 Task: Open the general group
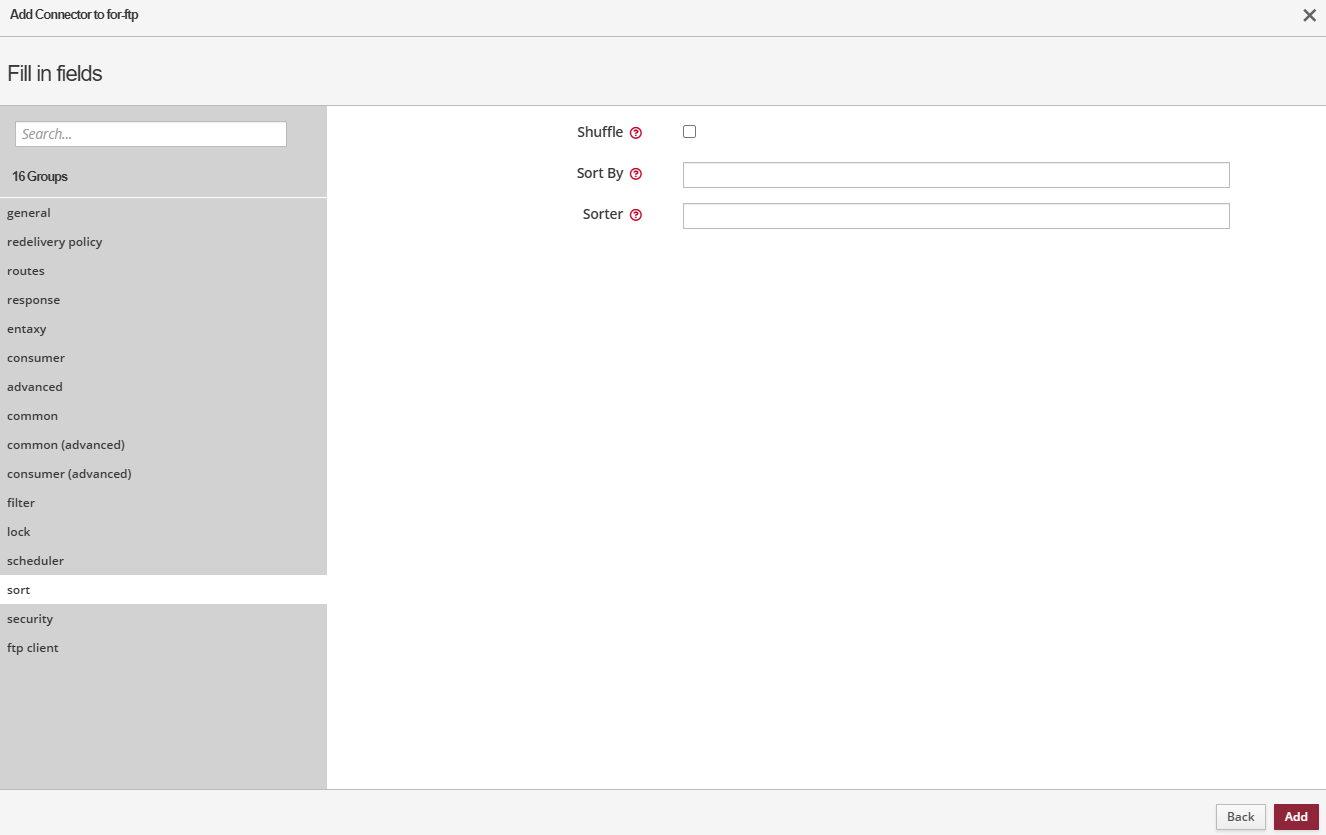pyautogui.click(x=29, y=213)
